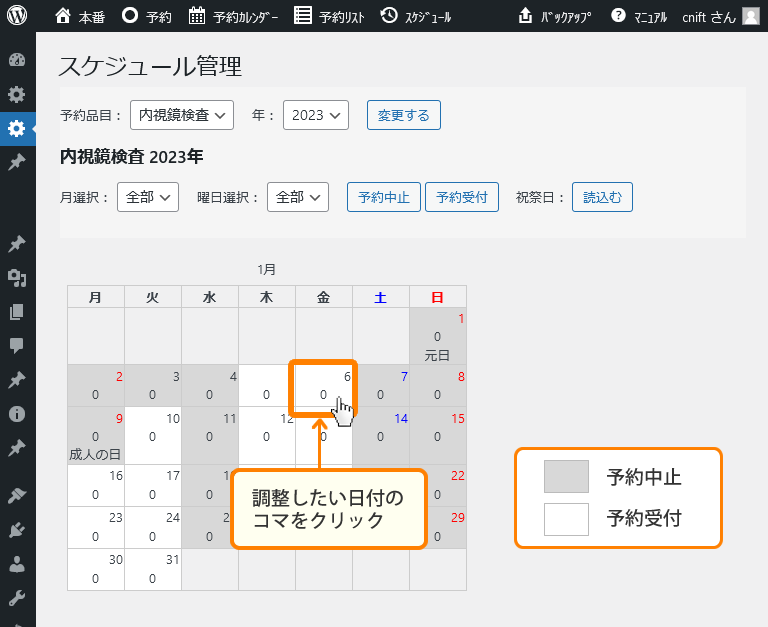Select the January 17 calendar cell

point(152,485)
